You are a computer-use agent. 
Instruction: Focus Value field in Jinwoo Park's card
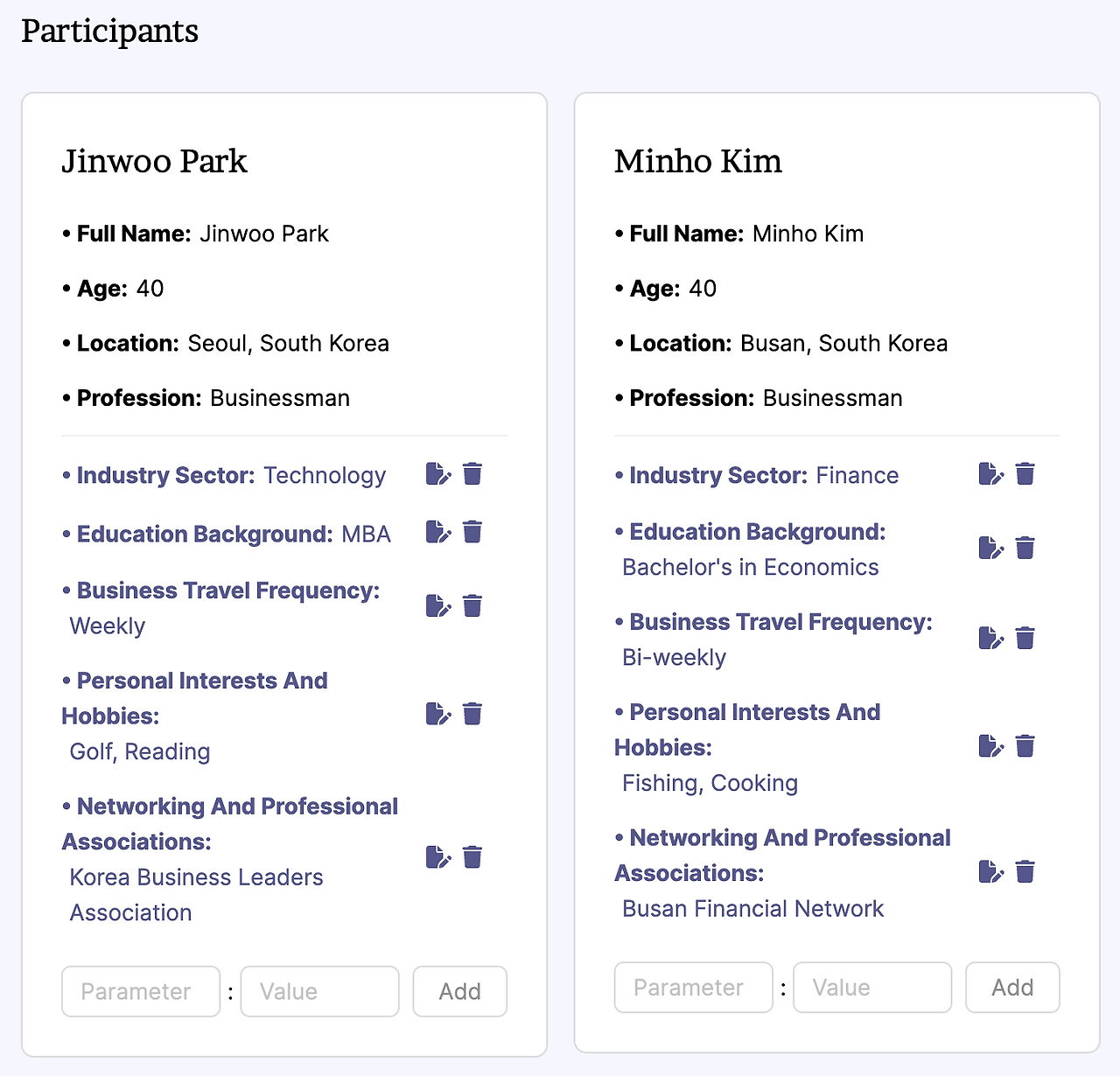pos(319,991)
